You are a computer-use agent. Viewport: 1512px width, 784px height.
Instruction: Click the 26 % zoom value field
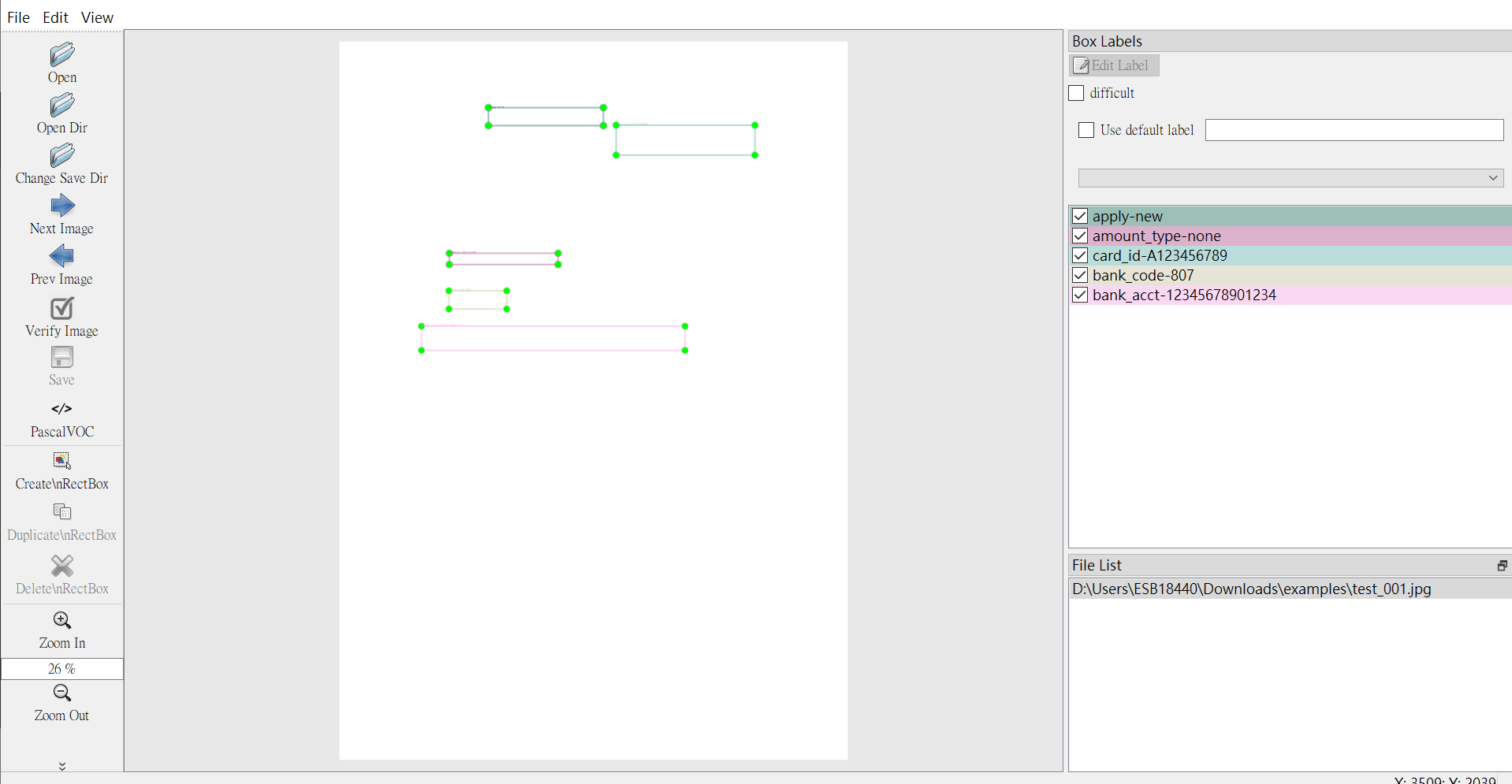(62, 669)
